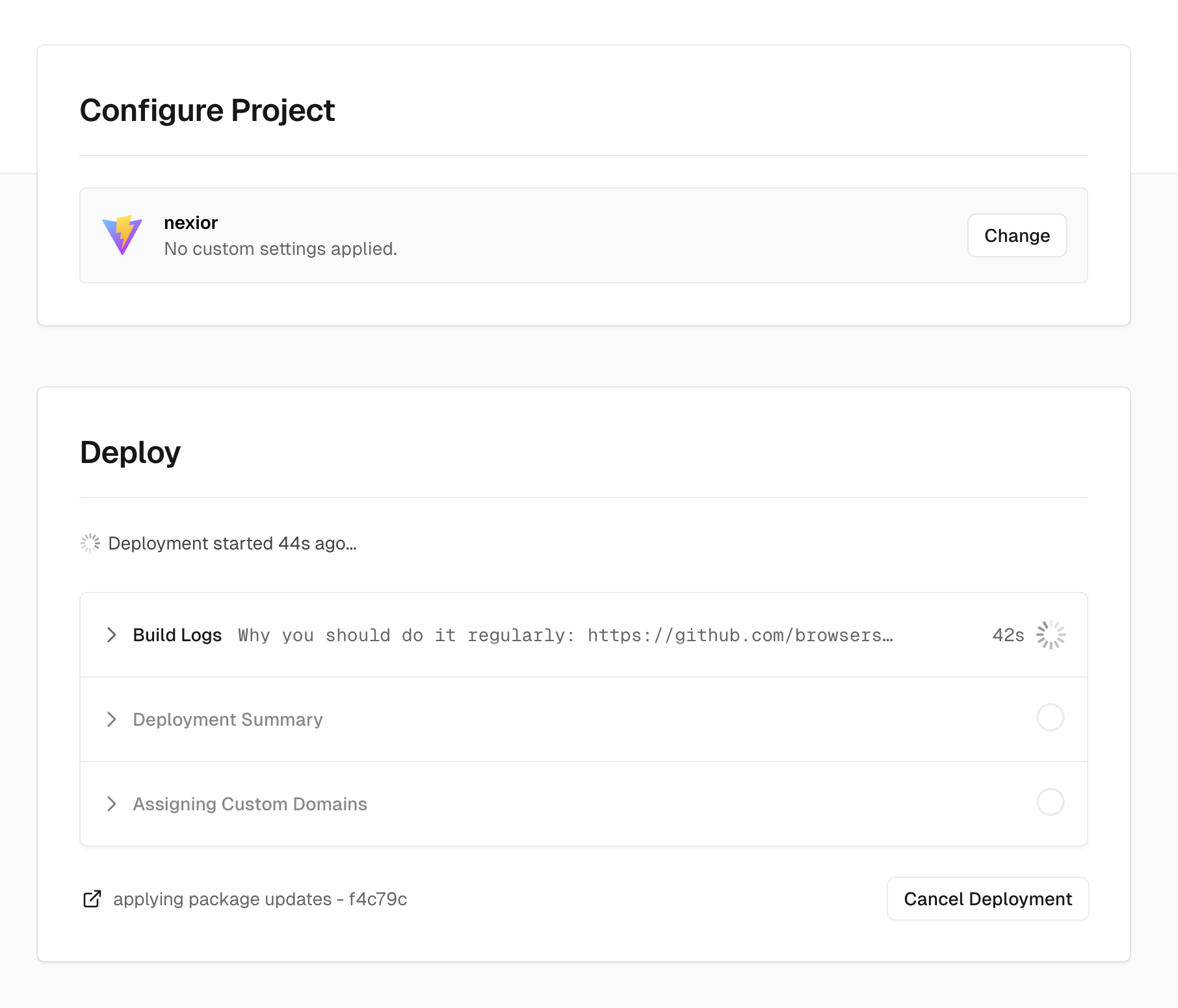
Task: Click the Build Logs loading spinner
Action: coord(1051,635)
